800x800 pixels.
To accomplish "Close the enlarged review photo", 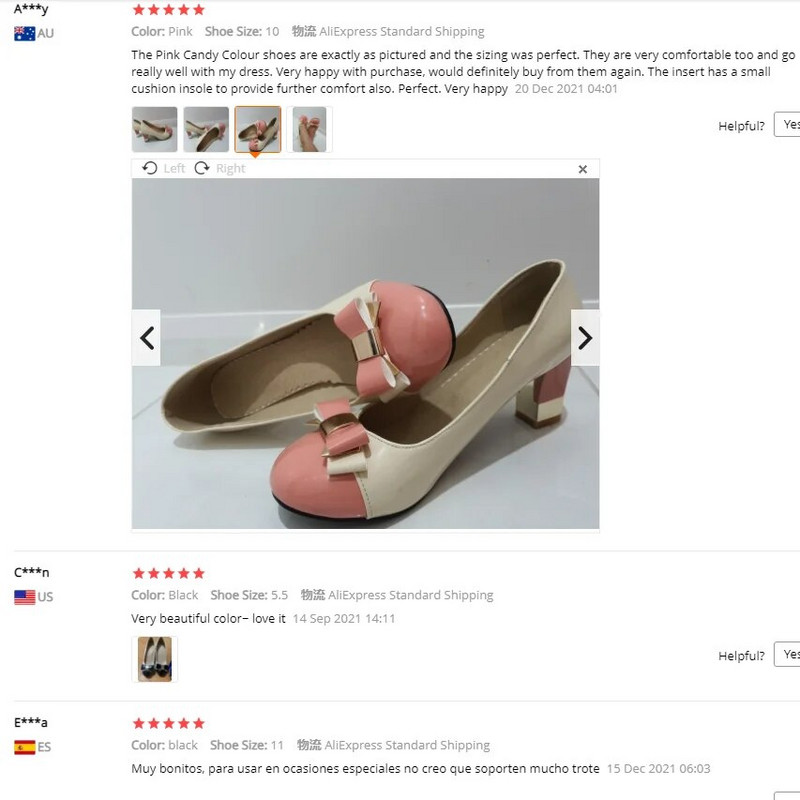I will tap(583, 169).
